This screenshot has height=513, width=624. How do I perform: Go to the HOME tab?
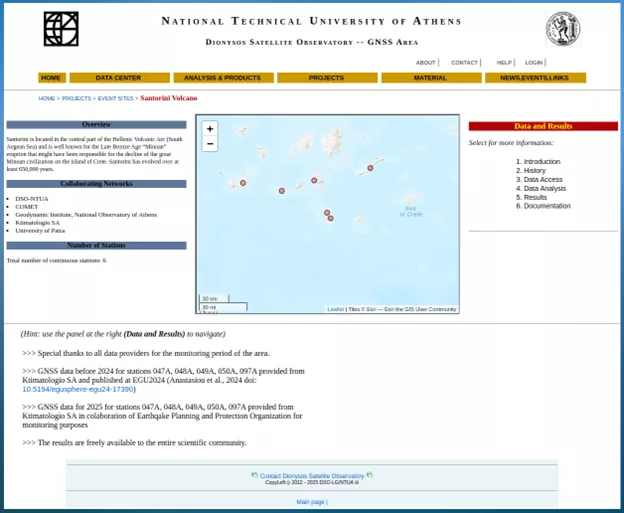51,78
